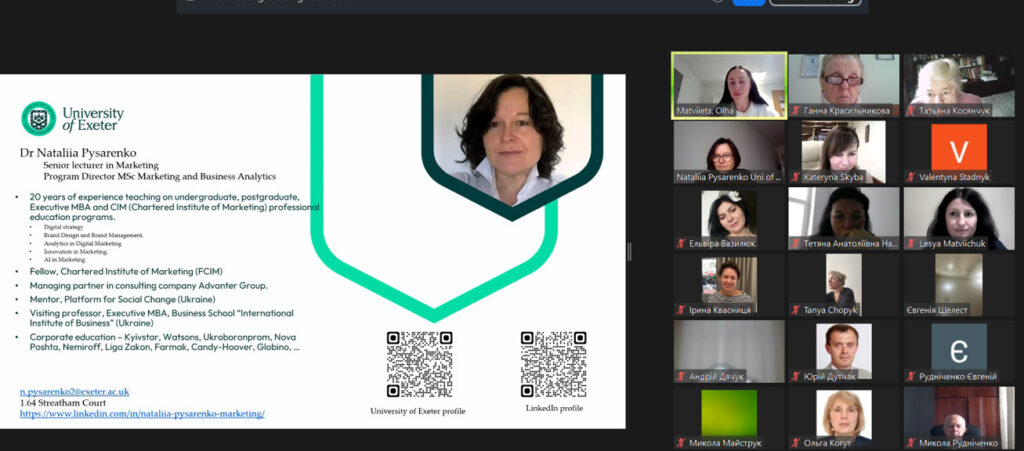Image resolution: width=1024 pixels, height=451 pixels.
Task: Select the Nataliia Pysarenko video tile
Action: (728, 151)
